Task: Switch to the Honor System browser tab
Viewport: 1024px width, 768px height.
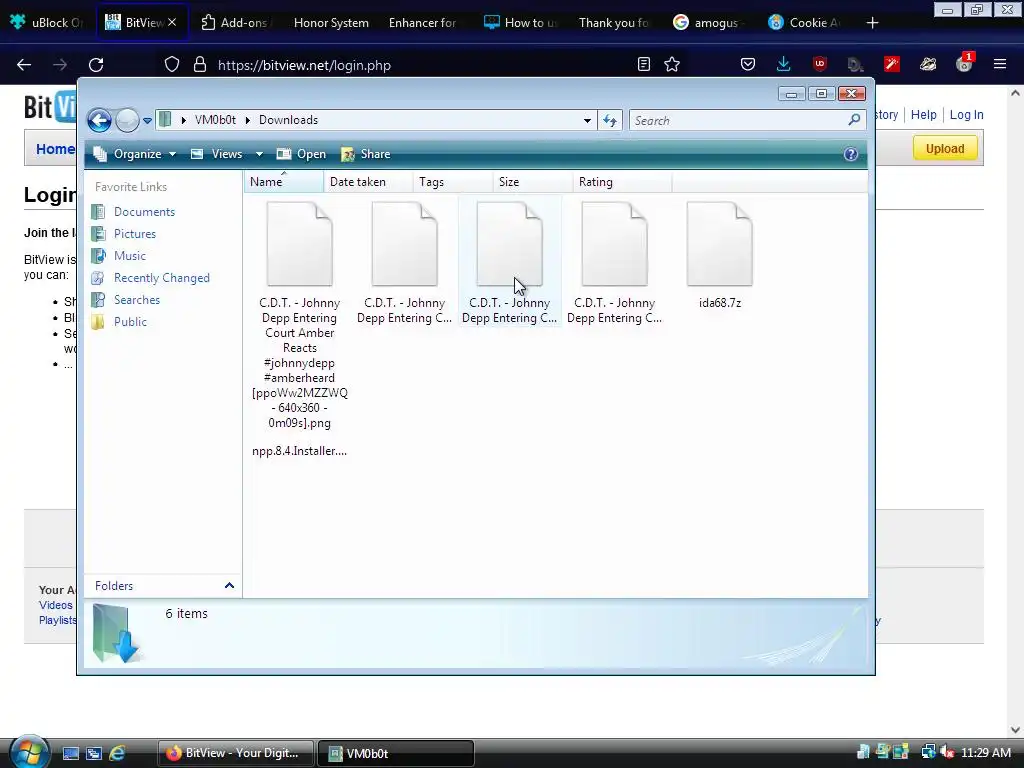Action: [331, 23]
